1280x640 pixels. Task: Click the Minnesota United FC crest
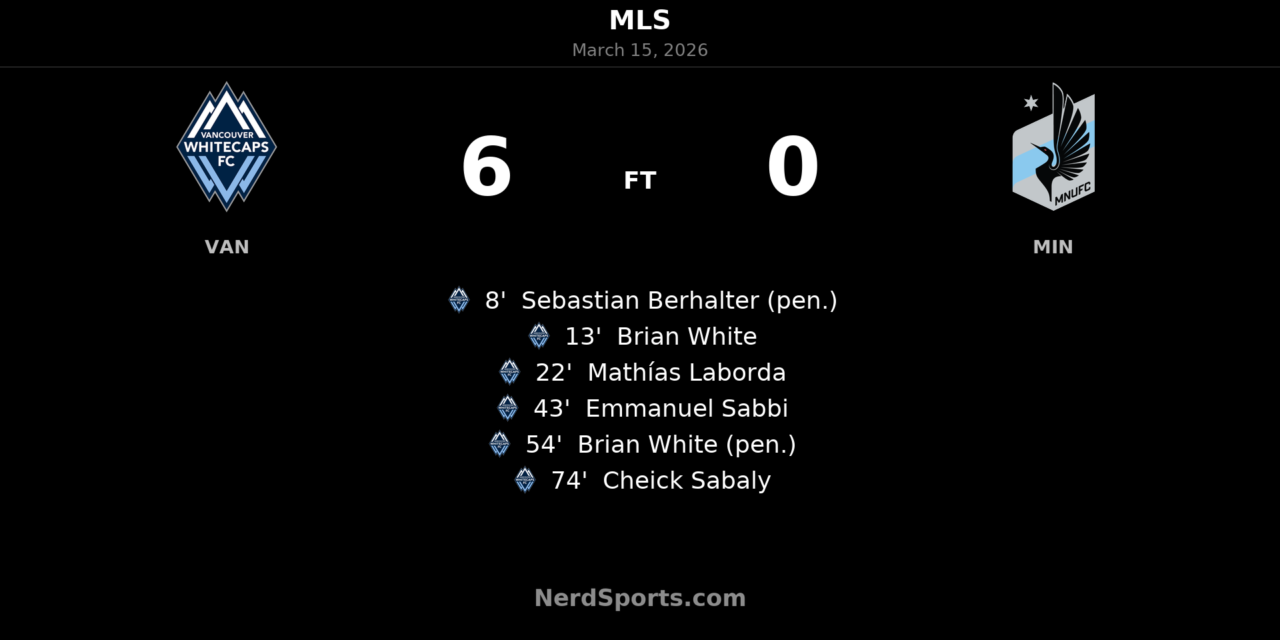(1053, 147)
